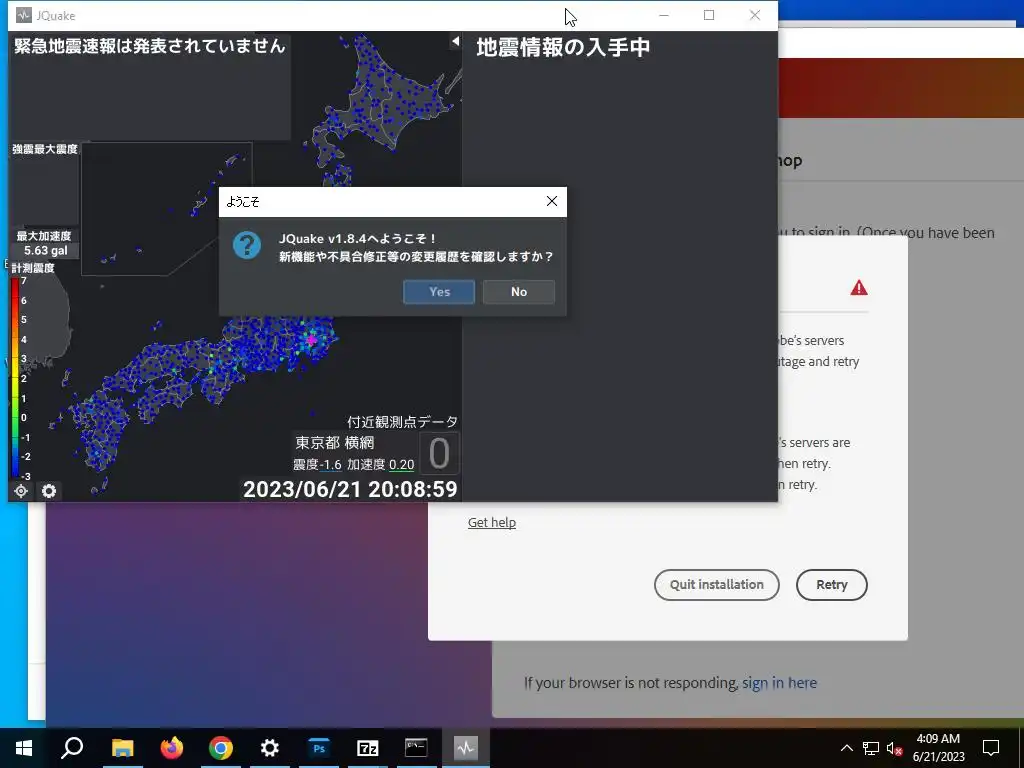Open JQuake settings gear icon

coord(49,490)
